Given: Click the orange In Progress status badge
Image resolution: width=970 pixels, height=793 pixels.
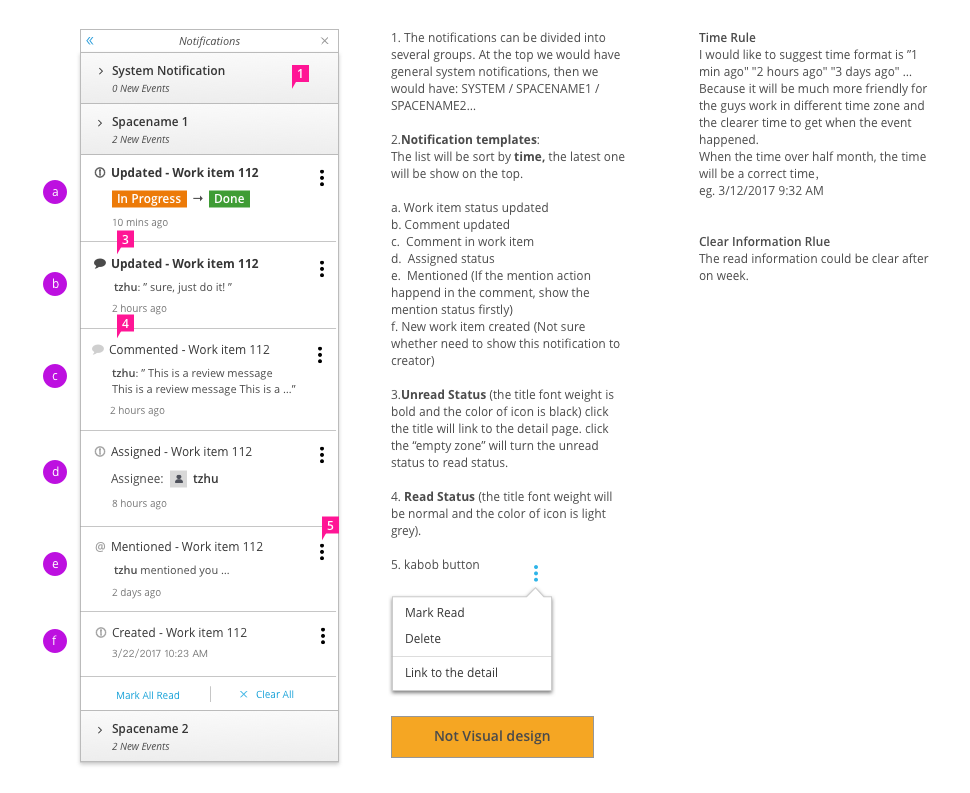Looking at the screenshot, I should [148, 198].
